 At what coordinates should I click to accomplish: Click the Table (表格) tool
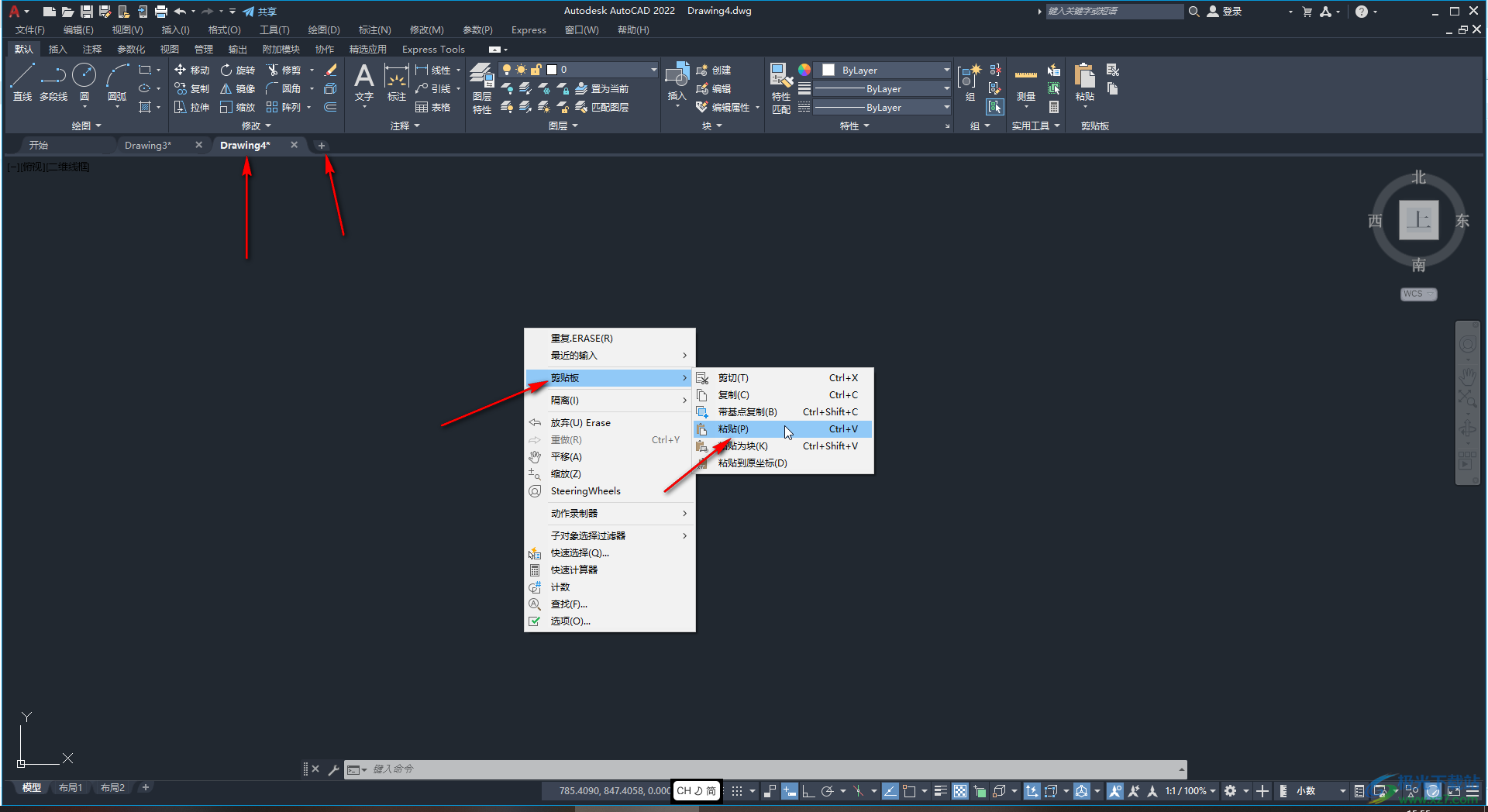click(433, 107)
